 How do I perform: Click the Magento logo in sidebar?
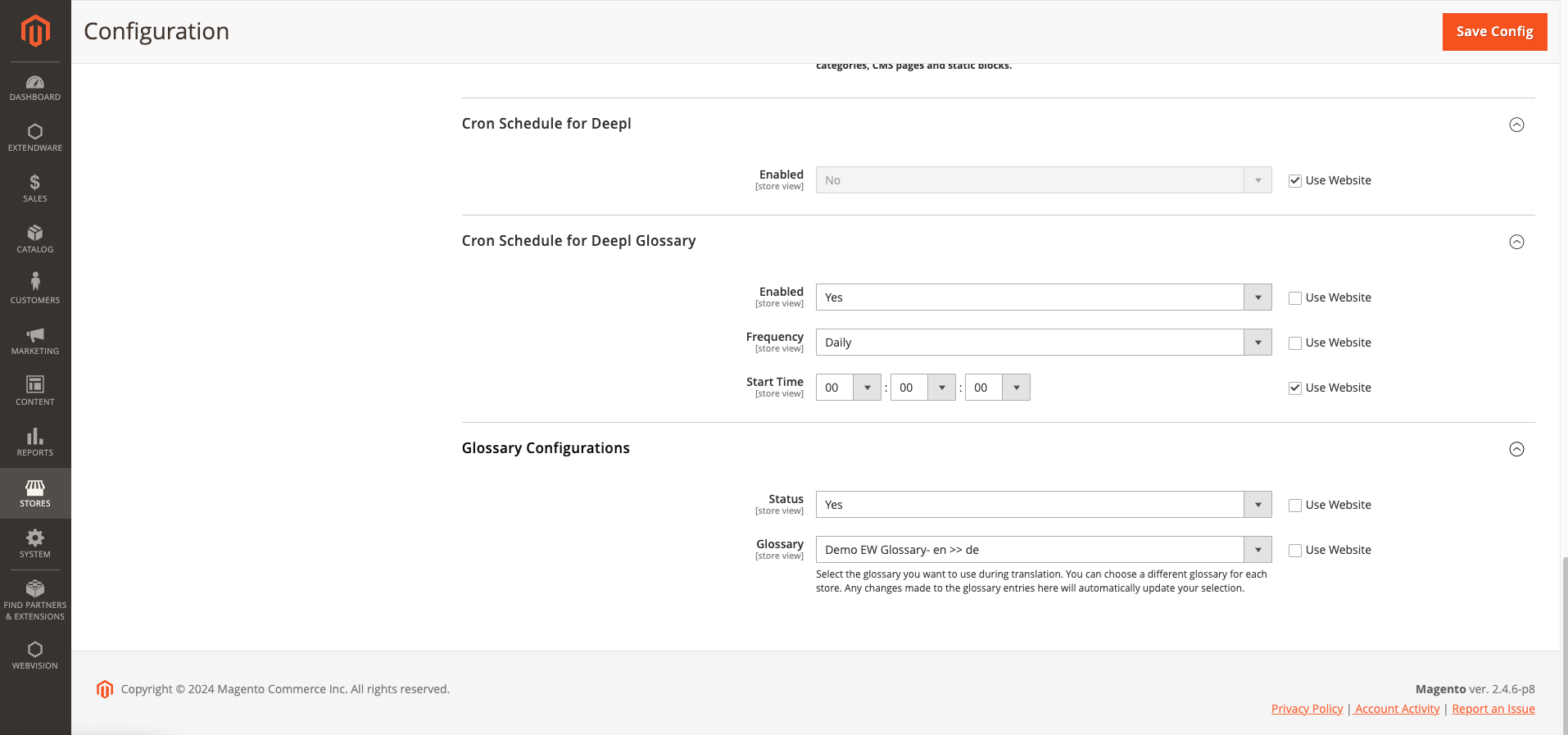35,31
